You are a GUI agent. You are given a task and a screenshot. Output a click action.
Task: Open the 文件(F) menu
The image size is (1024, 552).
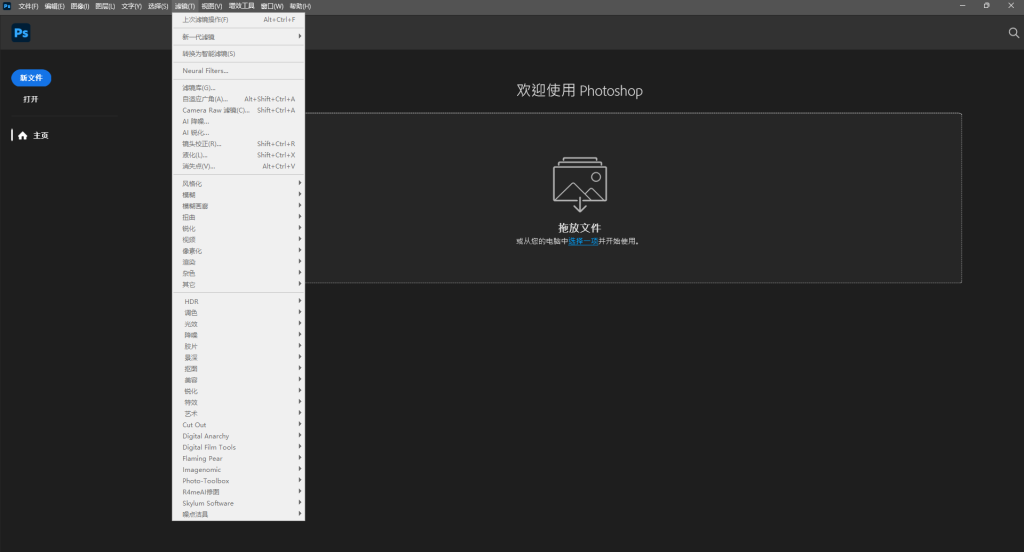point(28,6)
